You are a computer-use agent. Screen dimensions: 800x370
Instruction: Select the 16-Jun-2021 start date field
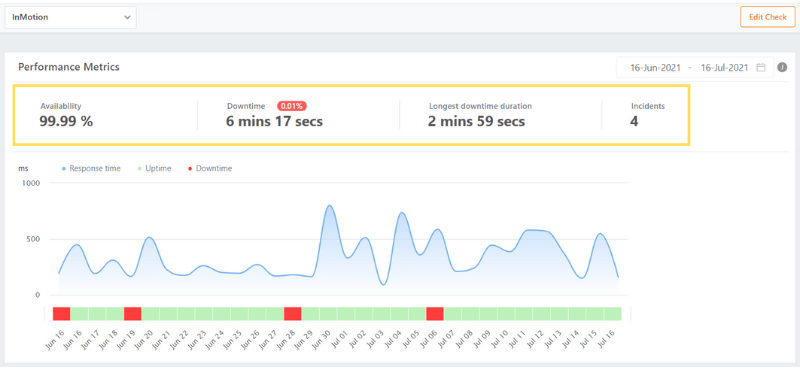pyautogui.click(x=655, y=67)
